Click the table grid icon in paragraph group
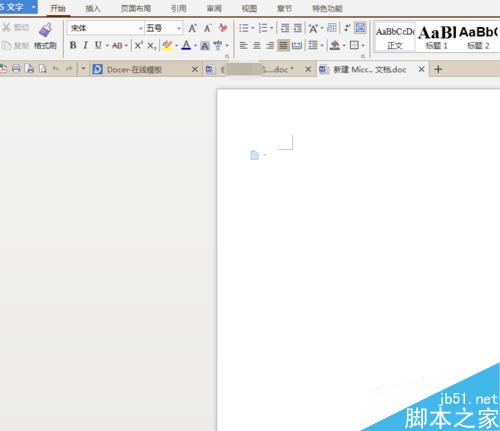This screenshot has height=431, width=500. coord(331,27)
